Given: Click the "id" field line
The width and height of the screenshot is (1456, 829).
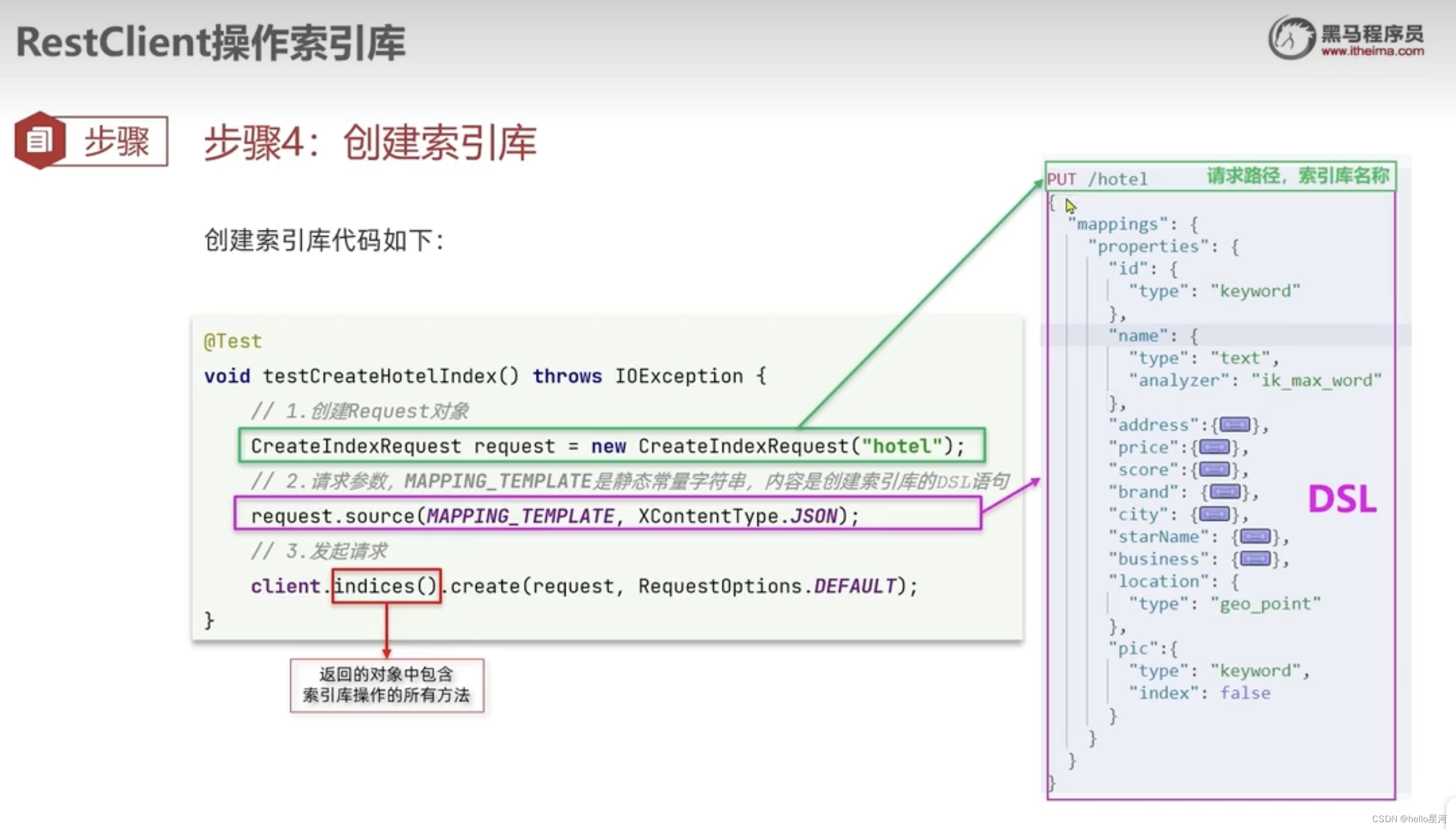Looking at the screenshot, I should (1142, 269).
